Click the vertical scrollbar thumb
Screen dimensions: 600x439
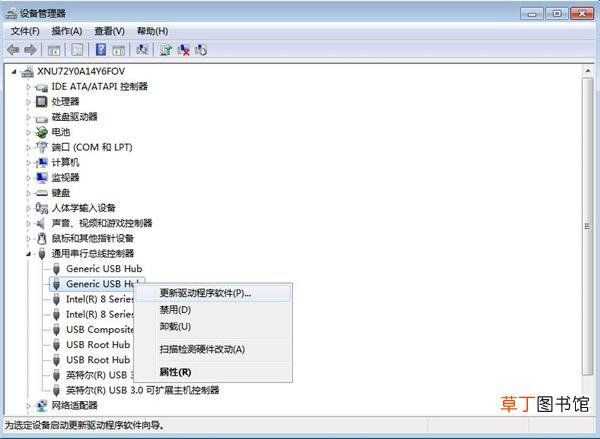587,227
